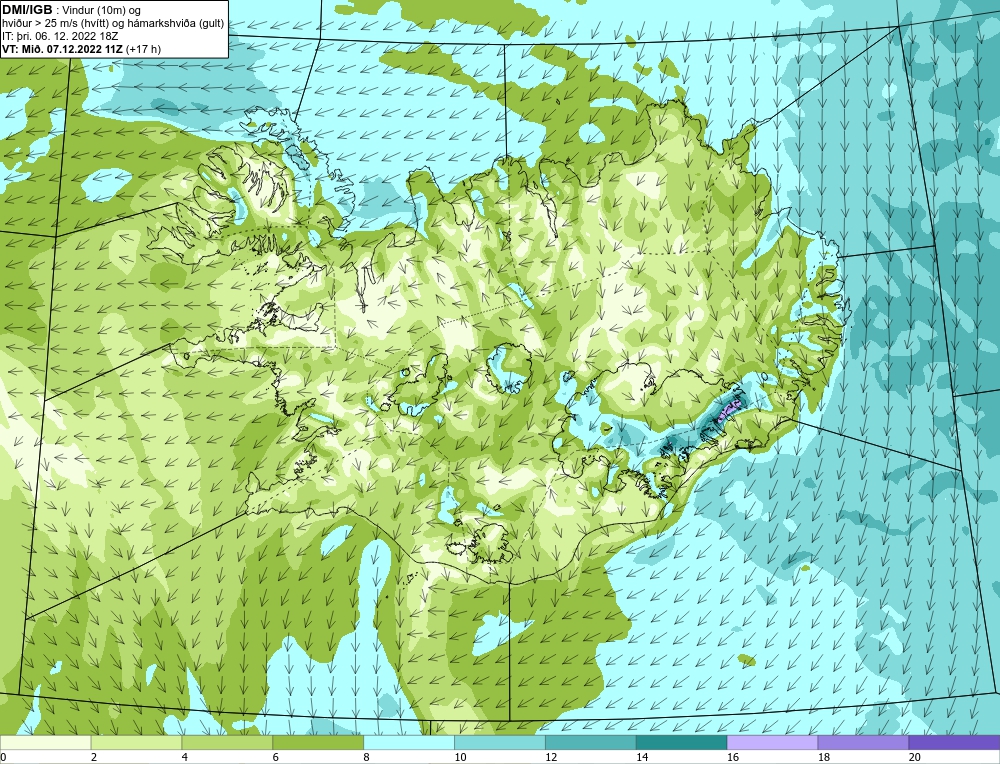Viewport: 1000px width, 764px height.
Task: Click the 10–12 m/s cyan legend swatch
Action: (499, 743)
